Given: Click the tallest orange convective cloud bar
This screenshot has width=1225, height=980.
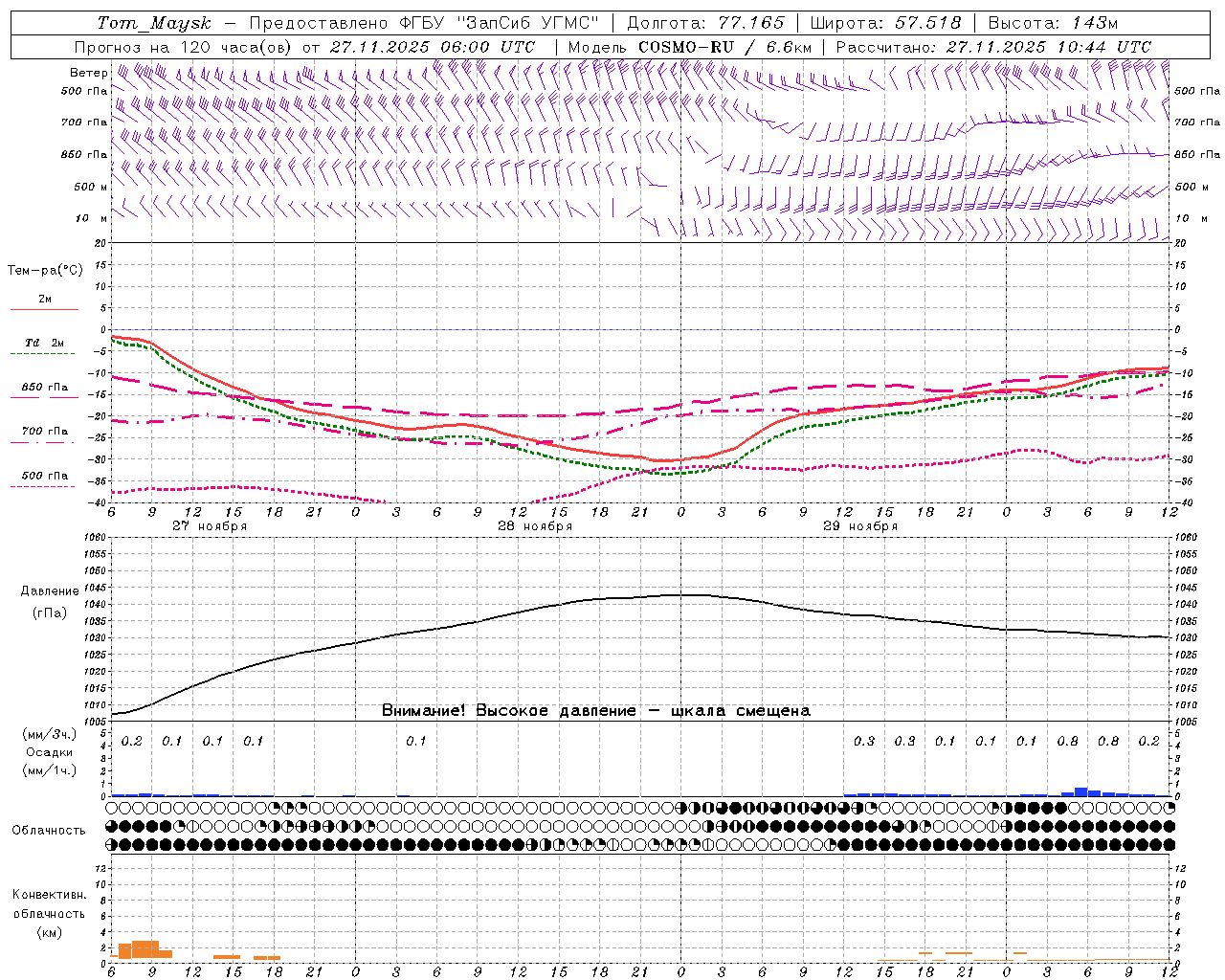Looking at the screenshot, I should pos(145,949).
